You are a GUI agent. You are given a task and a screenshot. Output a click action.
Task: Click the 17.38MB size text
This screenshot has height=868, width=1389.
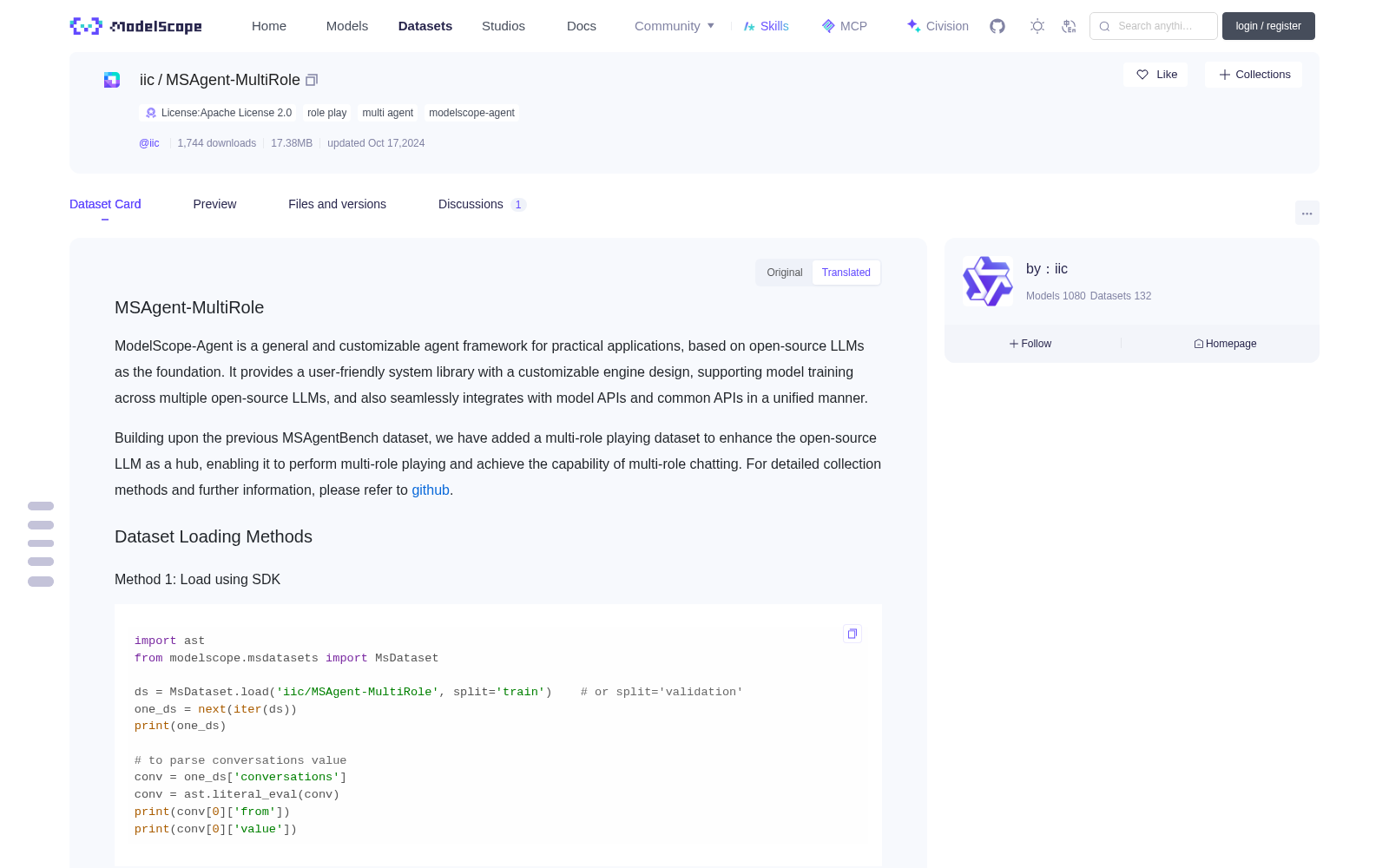[292, 143]
